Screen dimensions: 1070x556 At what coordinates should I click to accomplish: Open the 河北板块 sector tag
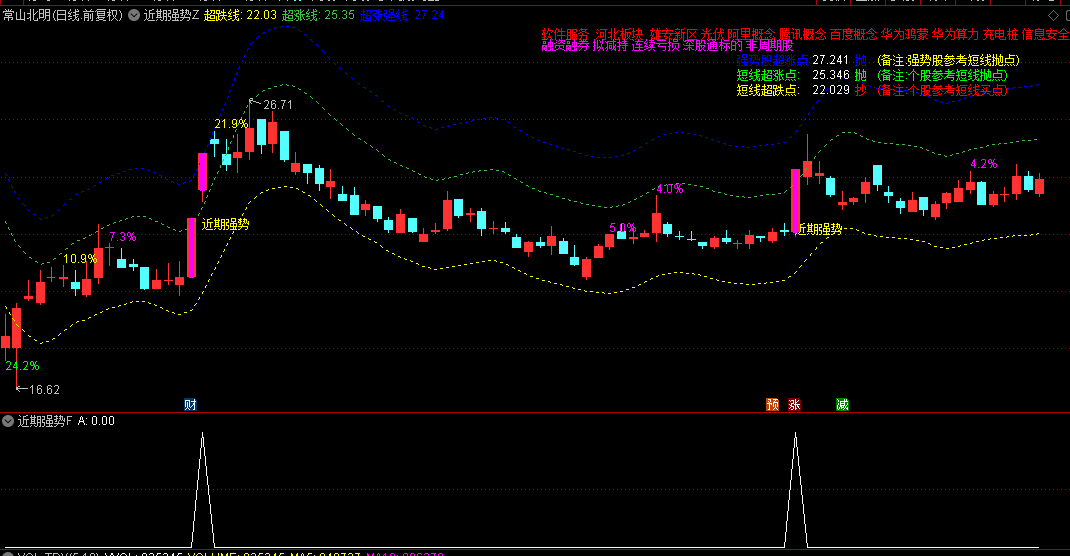coord(619,34)
